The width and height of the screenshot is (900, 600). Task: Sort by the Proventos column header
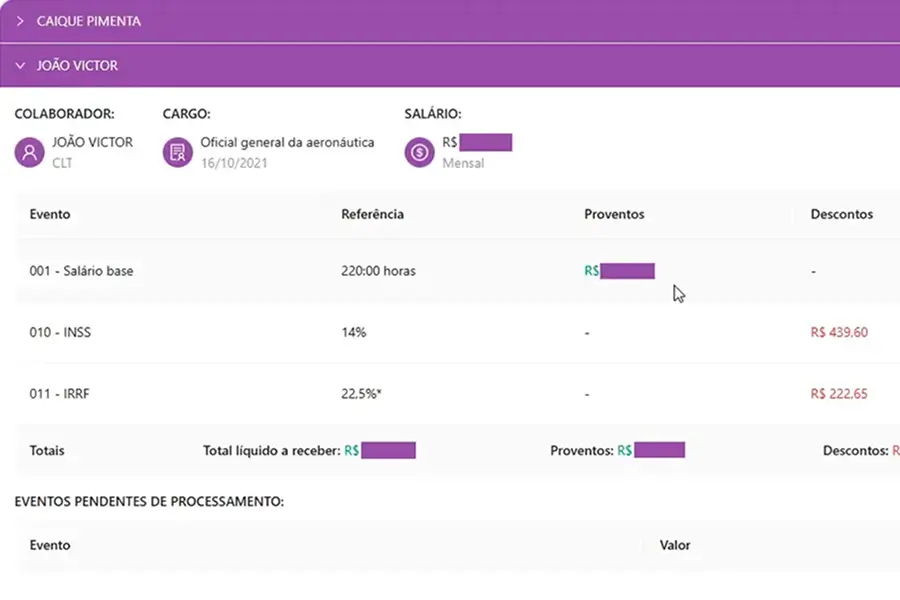pyautogui.click(x=614, y=214)
